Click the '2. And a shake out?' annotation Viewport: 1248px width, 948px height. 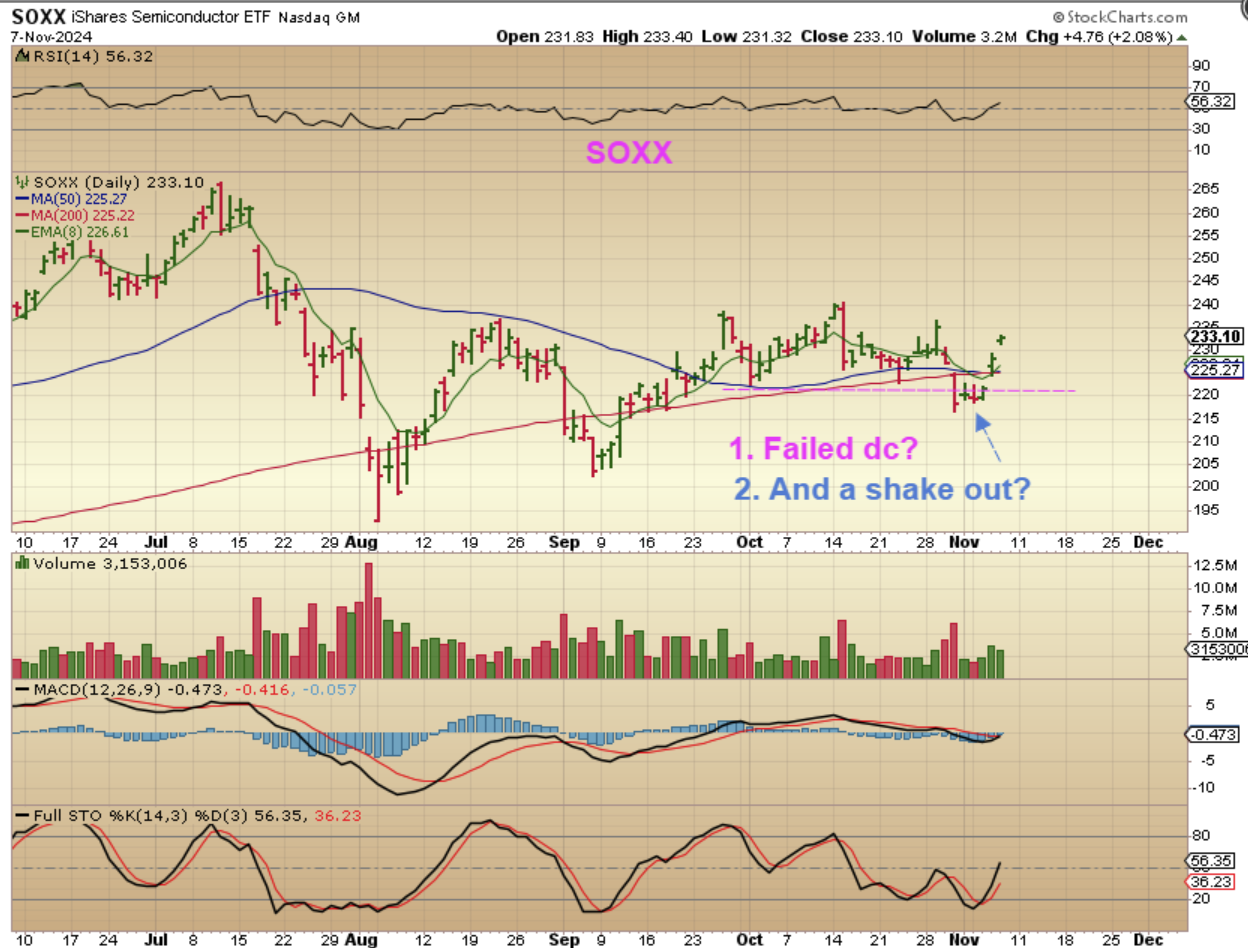point(882,490)
